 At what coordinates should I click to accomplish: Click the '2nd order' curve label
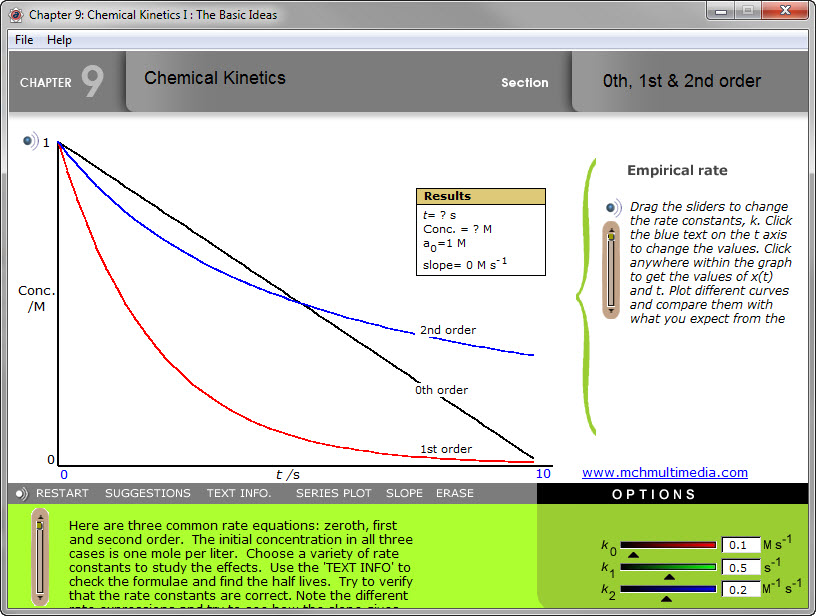tap(448, 330)
